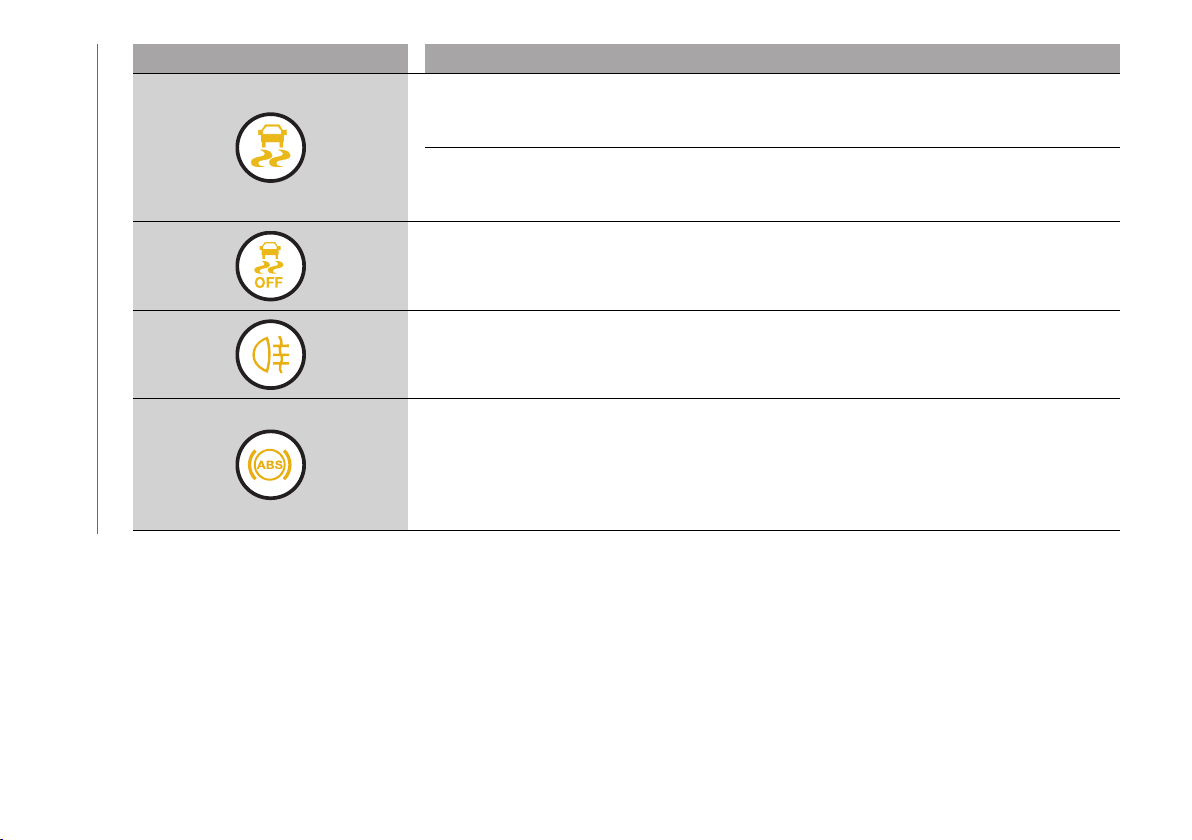This screenshot has height=840, width=1192.
Task: Click the stability control OFF warning icon
Action: coord(271,266)
